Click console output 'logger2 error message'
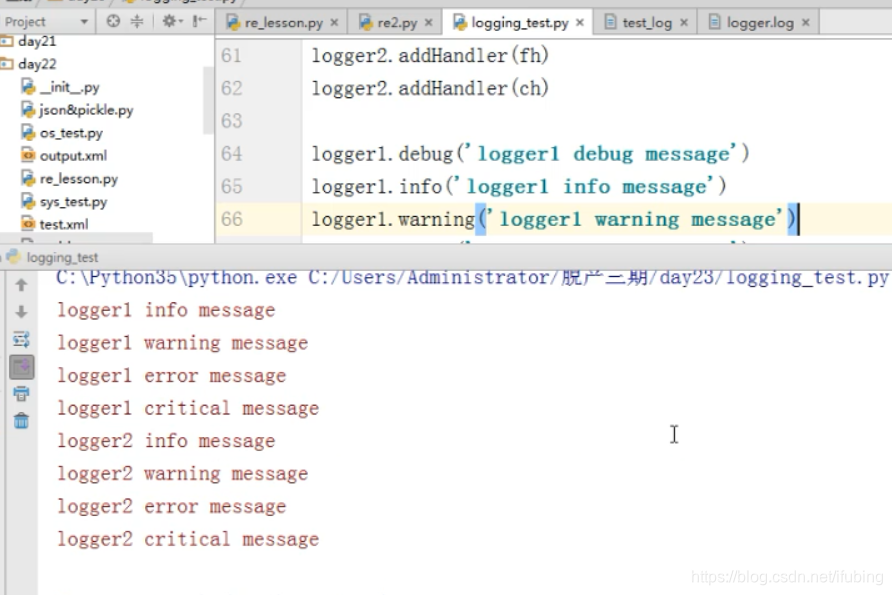The image size is (892, 595). (172, 506)
